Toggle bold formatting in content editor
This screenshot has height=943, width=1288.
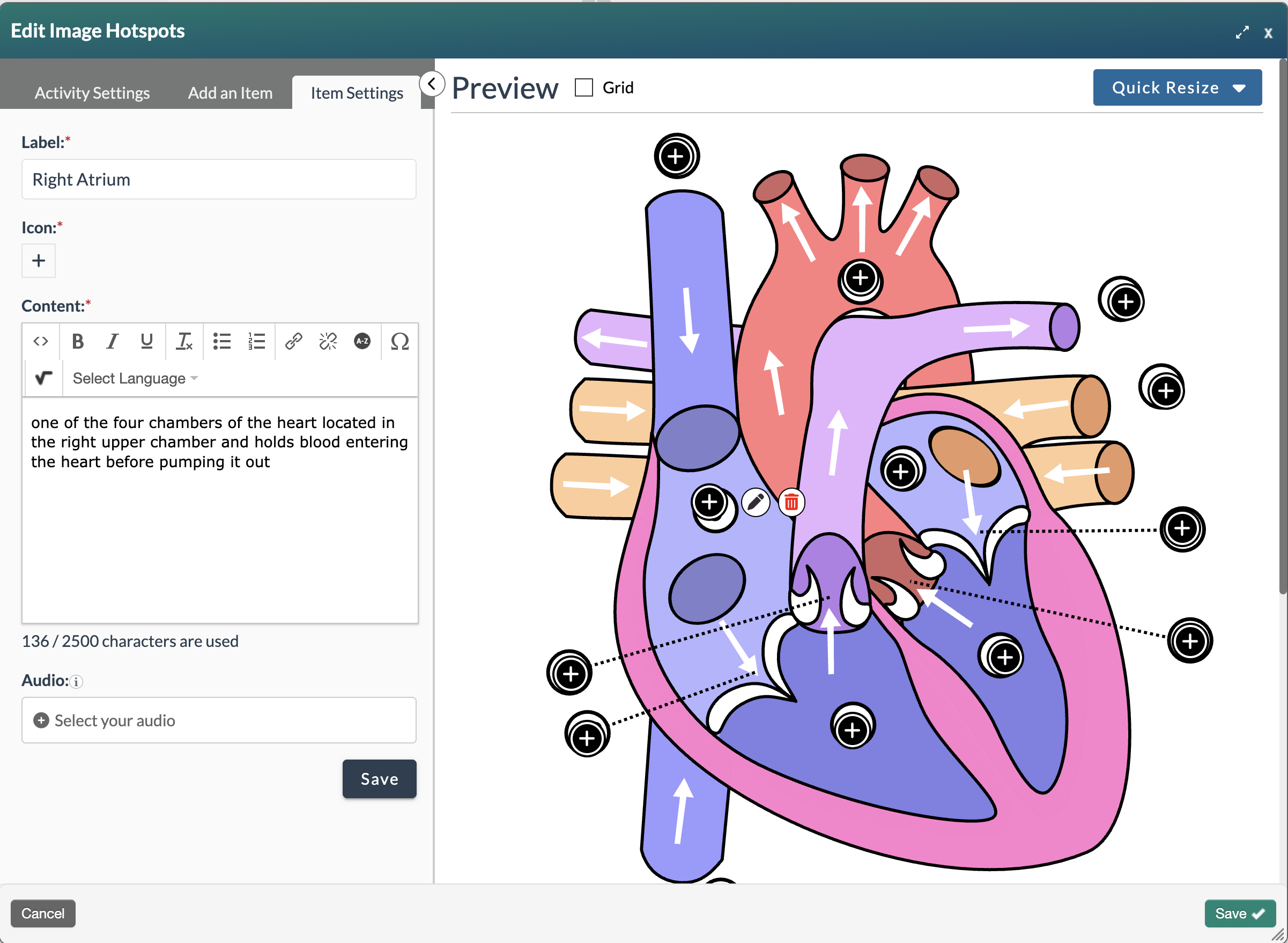tap(78, 341)
